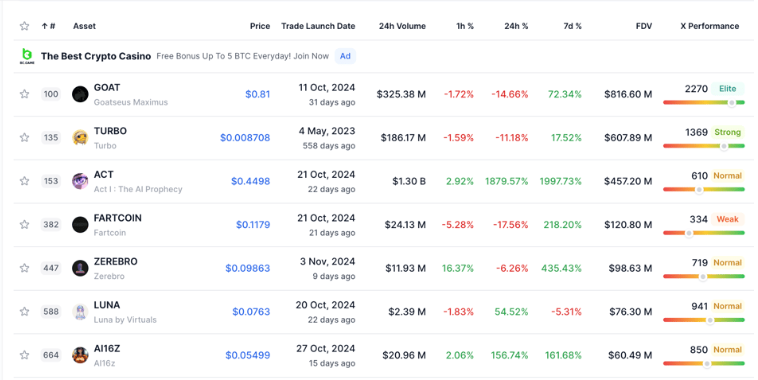Click the Normal badge on ZEREBRO row
Image resolution: width=758 pixels, height=380 pixels.
point(728,263)
